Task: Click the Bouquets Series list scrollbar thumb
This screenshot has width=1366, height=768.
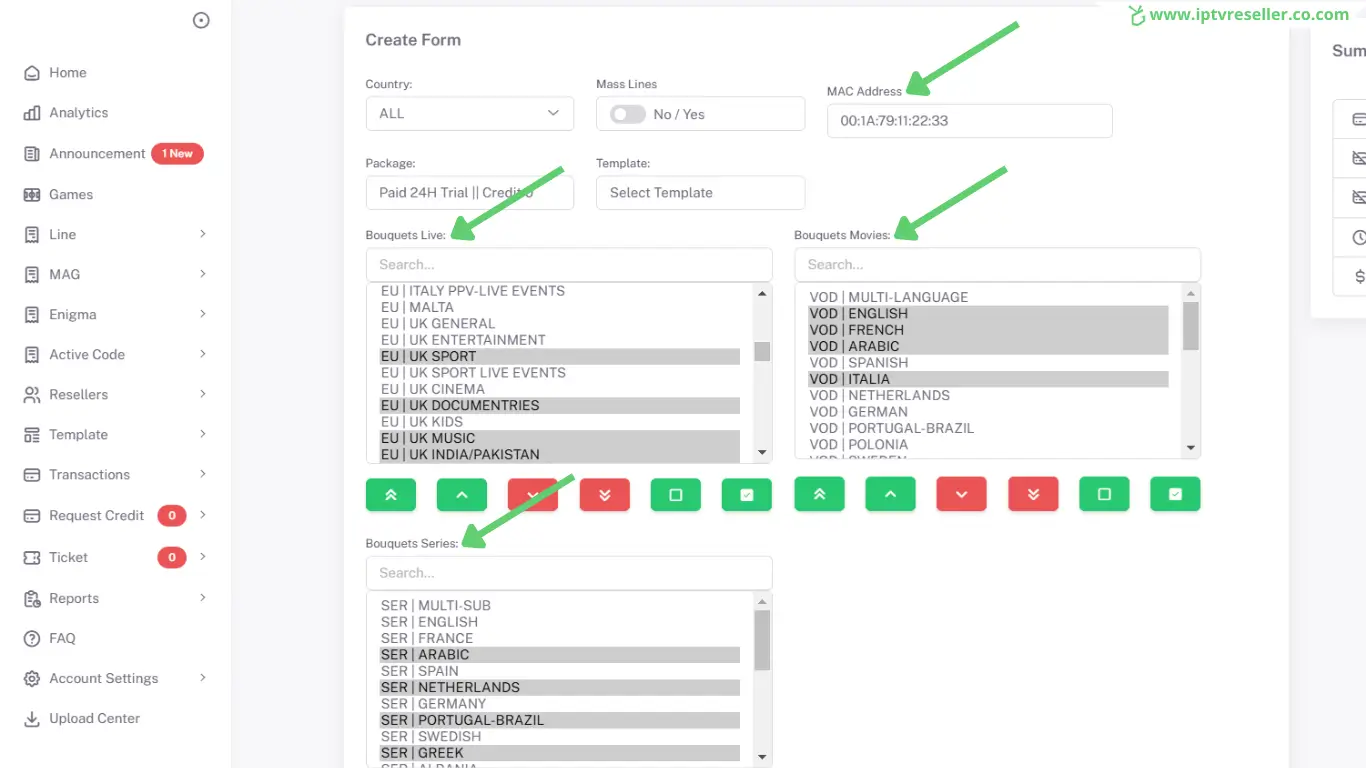Action: [762, 640]
